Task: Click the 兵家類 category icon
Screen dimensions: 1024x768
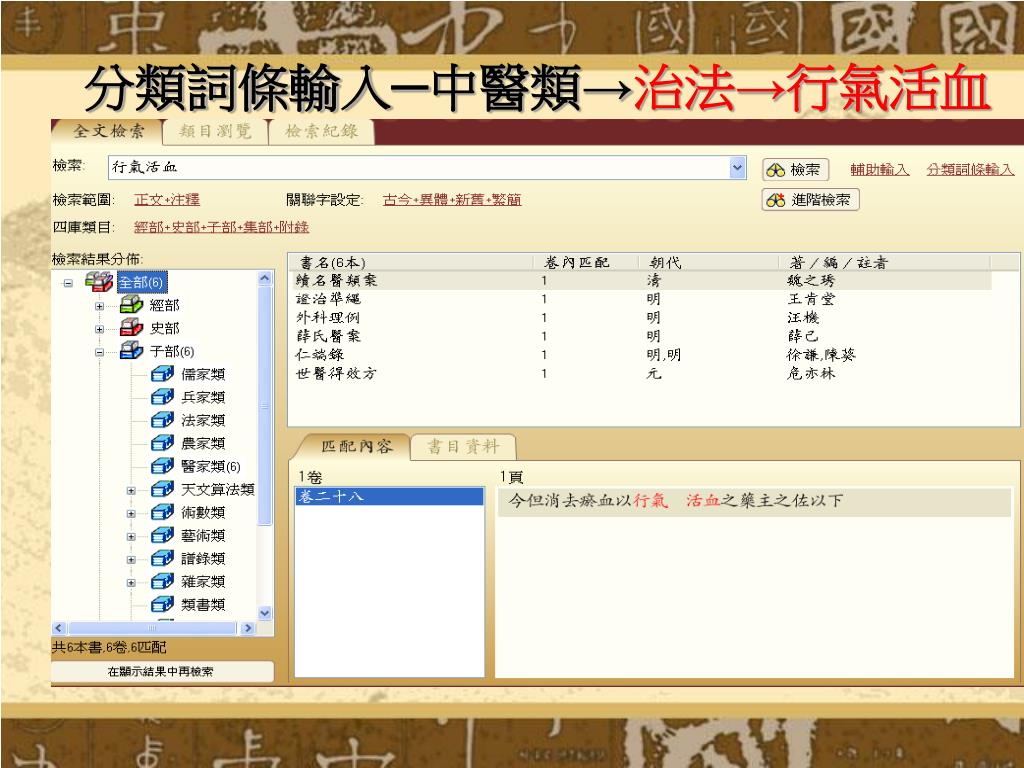Action: pos(162,396)
